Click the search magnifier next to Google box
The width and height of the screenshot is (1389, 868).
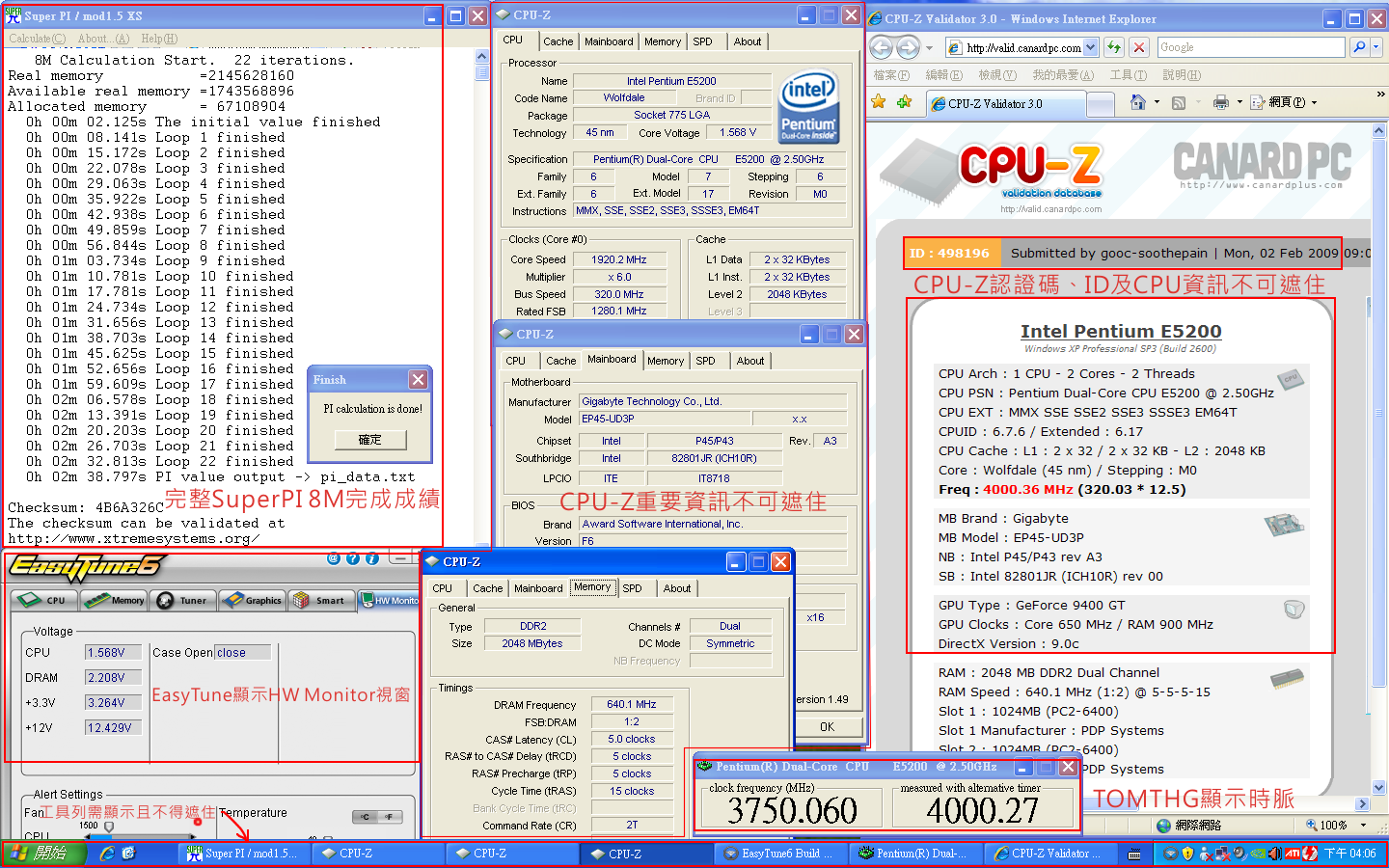[1358, 46]
